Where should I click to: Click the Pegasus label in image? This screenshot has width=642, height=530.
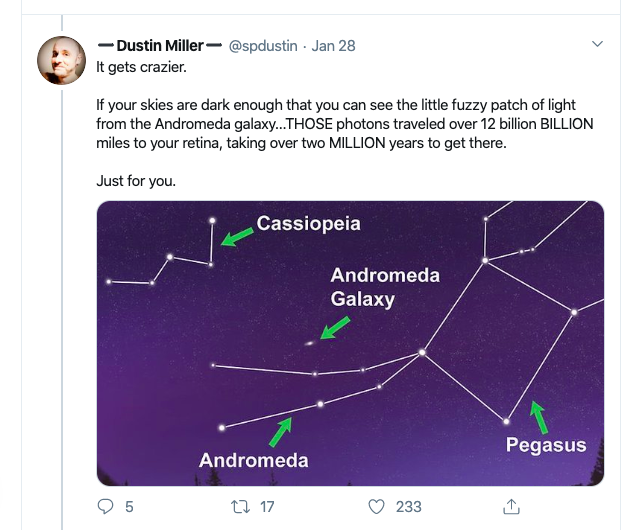click(545, 446)
